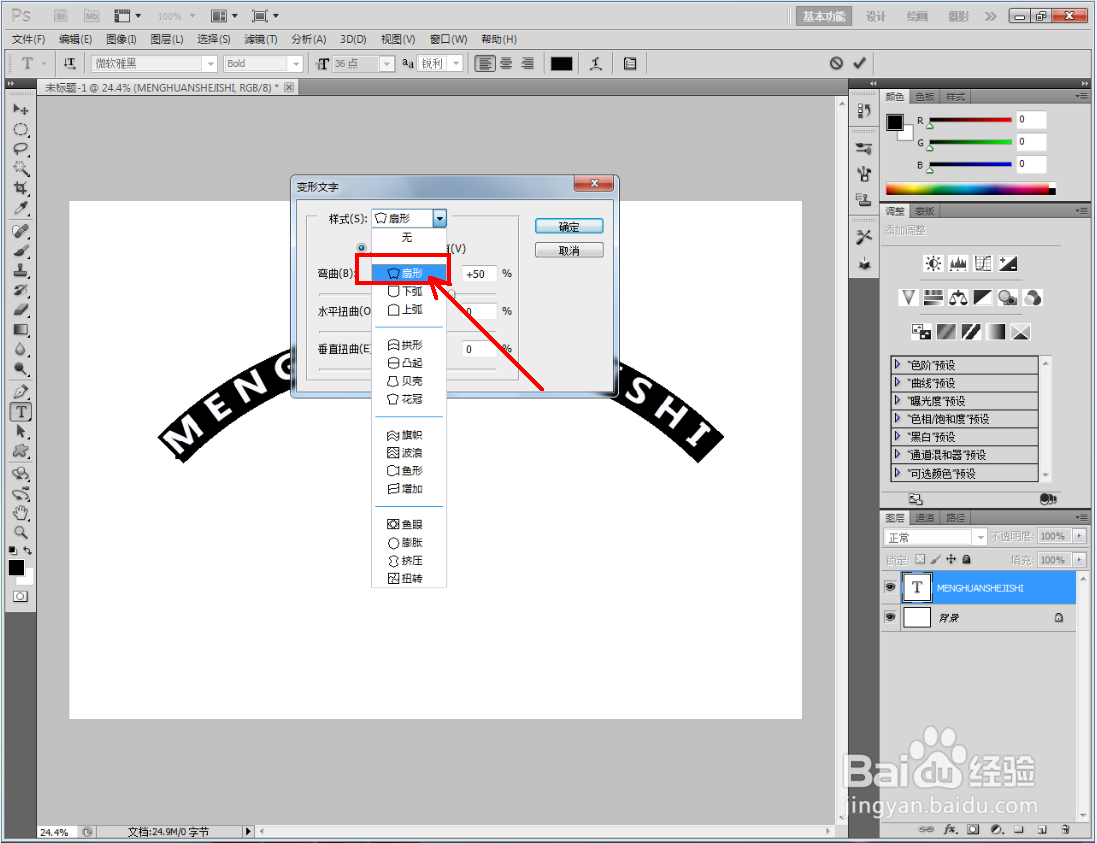Click the foreground color swatch in toolbox
The image size is (1097, 843).
tap(16, 567)
